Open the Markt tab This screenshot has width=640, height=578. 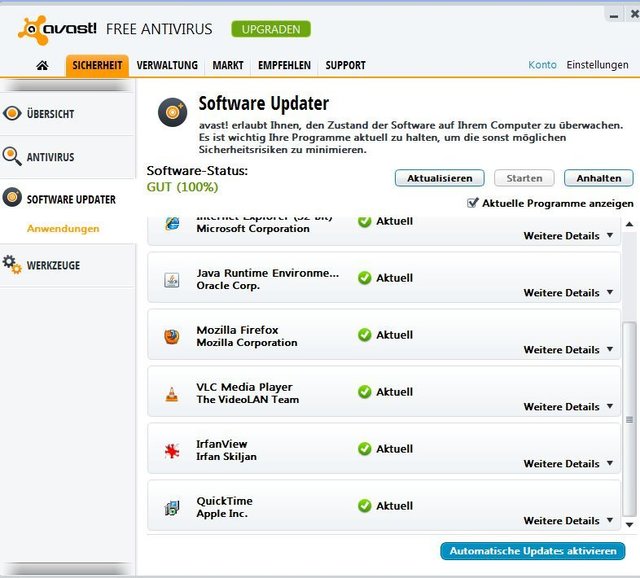[x=228, y=65]
